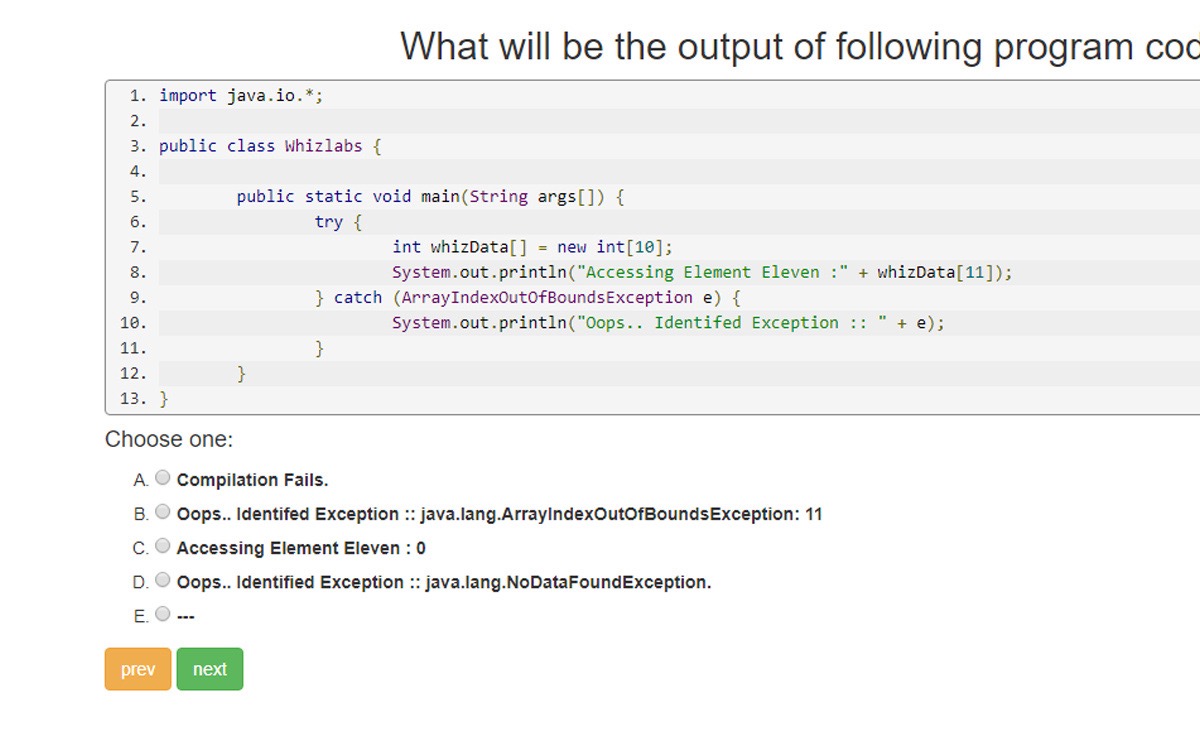The image size is (1200, 750).
Task: Click the 'Choose one:' prompt text
Action: click(x=169, y=439)
